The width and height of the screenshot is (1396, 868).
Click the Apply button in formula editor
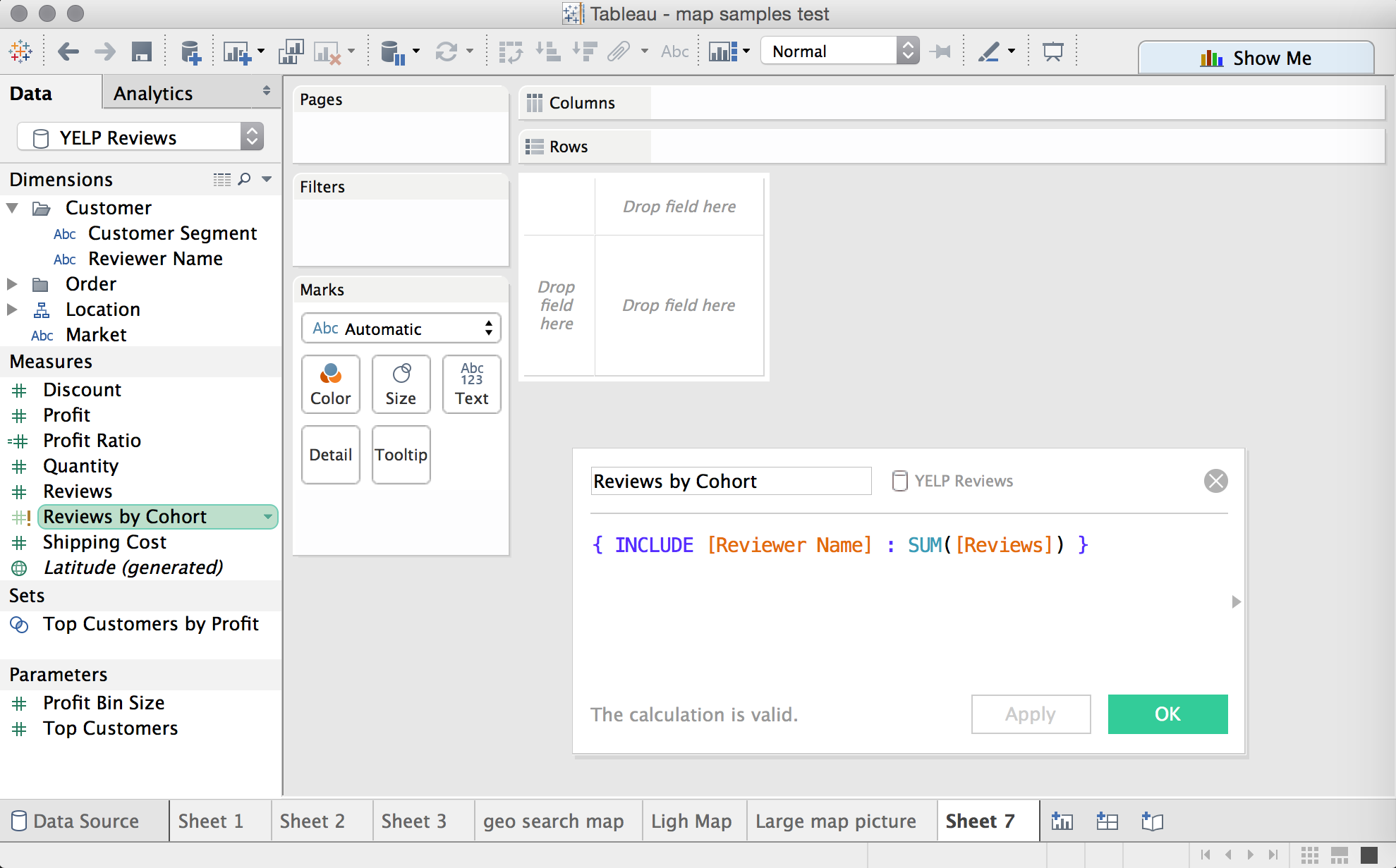tap(1031, 714)
